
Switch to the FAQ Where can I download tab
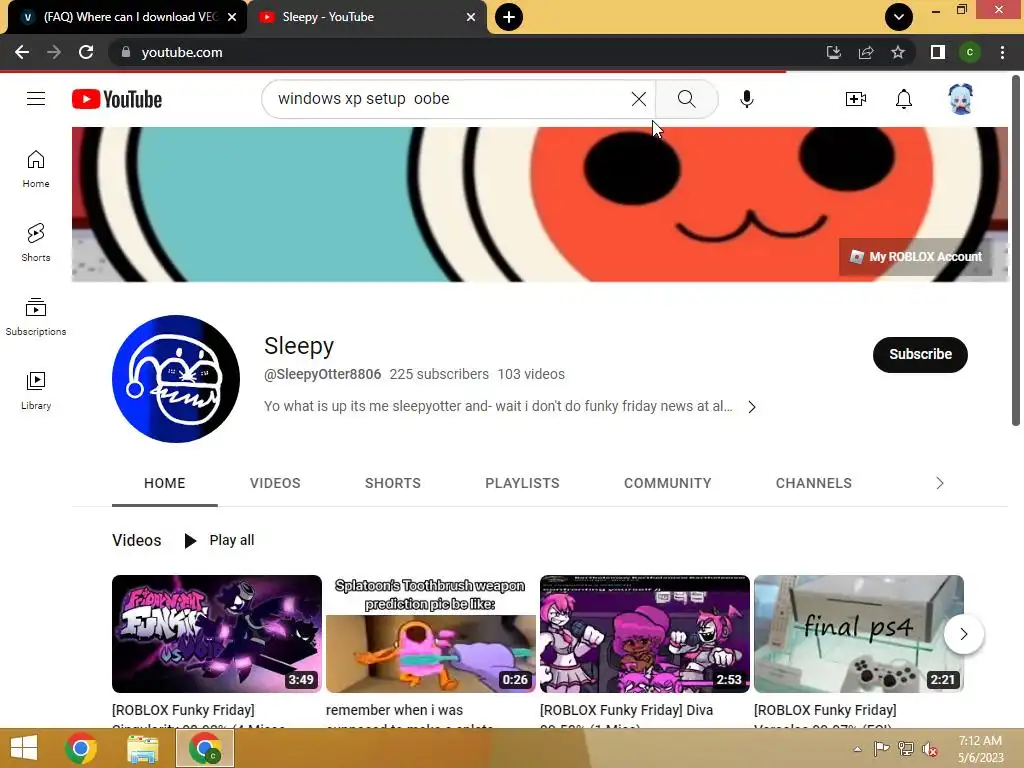[x=127, y=17]
